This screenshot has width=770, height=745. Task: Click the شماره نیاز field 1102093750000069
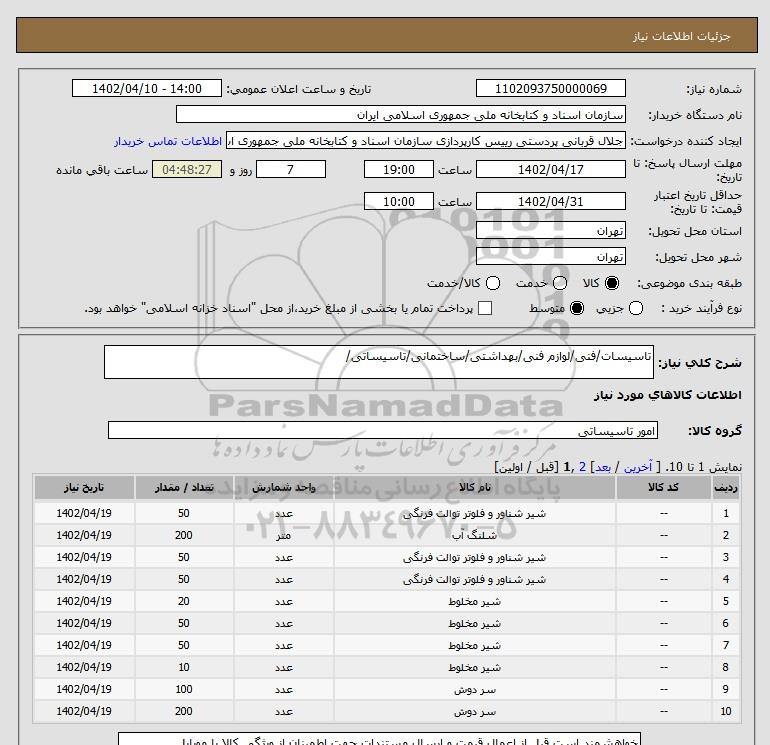(x=550, y=88)
